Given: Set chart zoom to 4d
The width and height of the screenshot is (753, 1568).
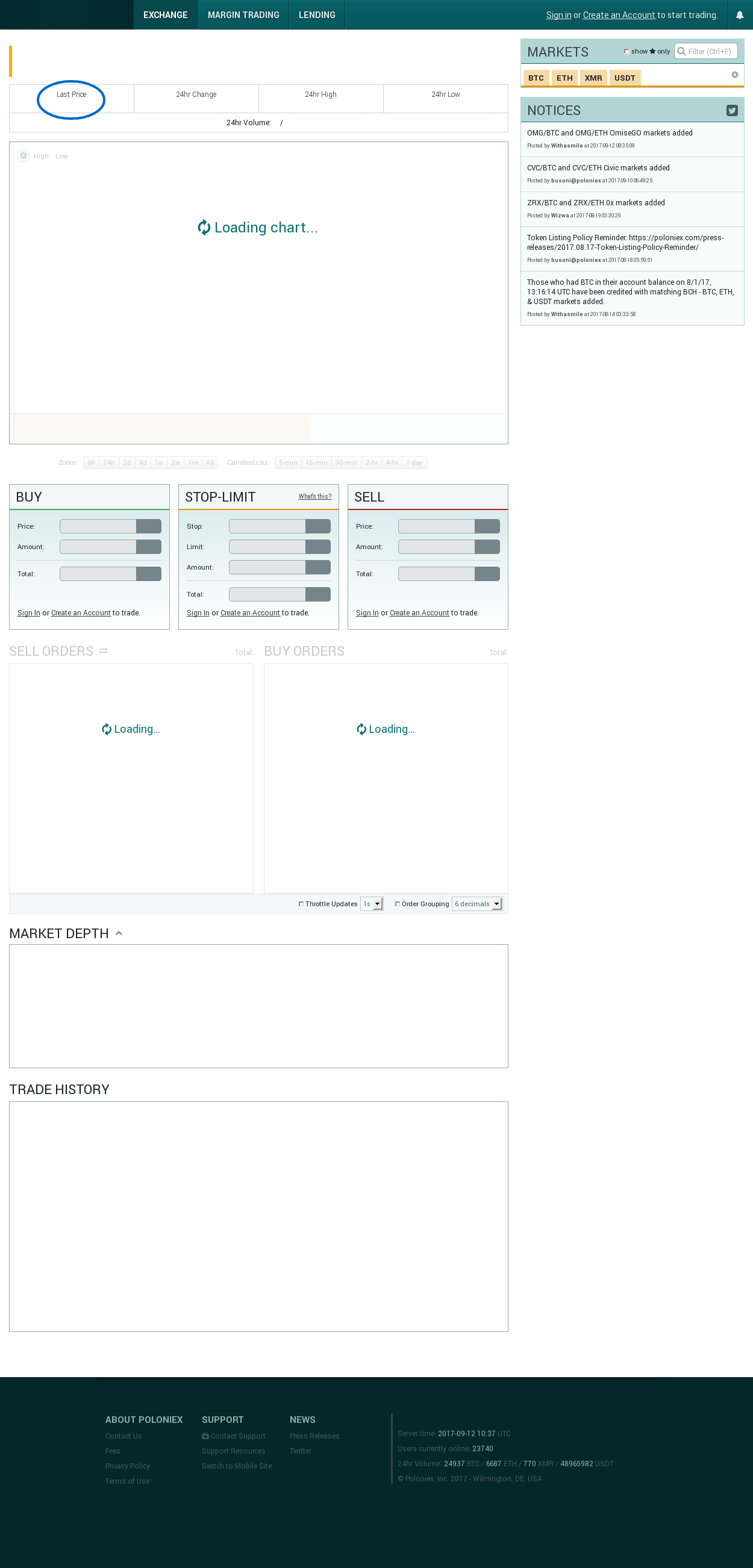Looking at the screenshot, I should tap(143, 462).
